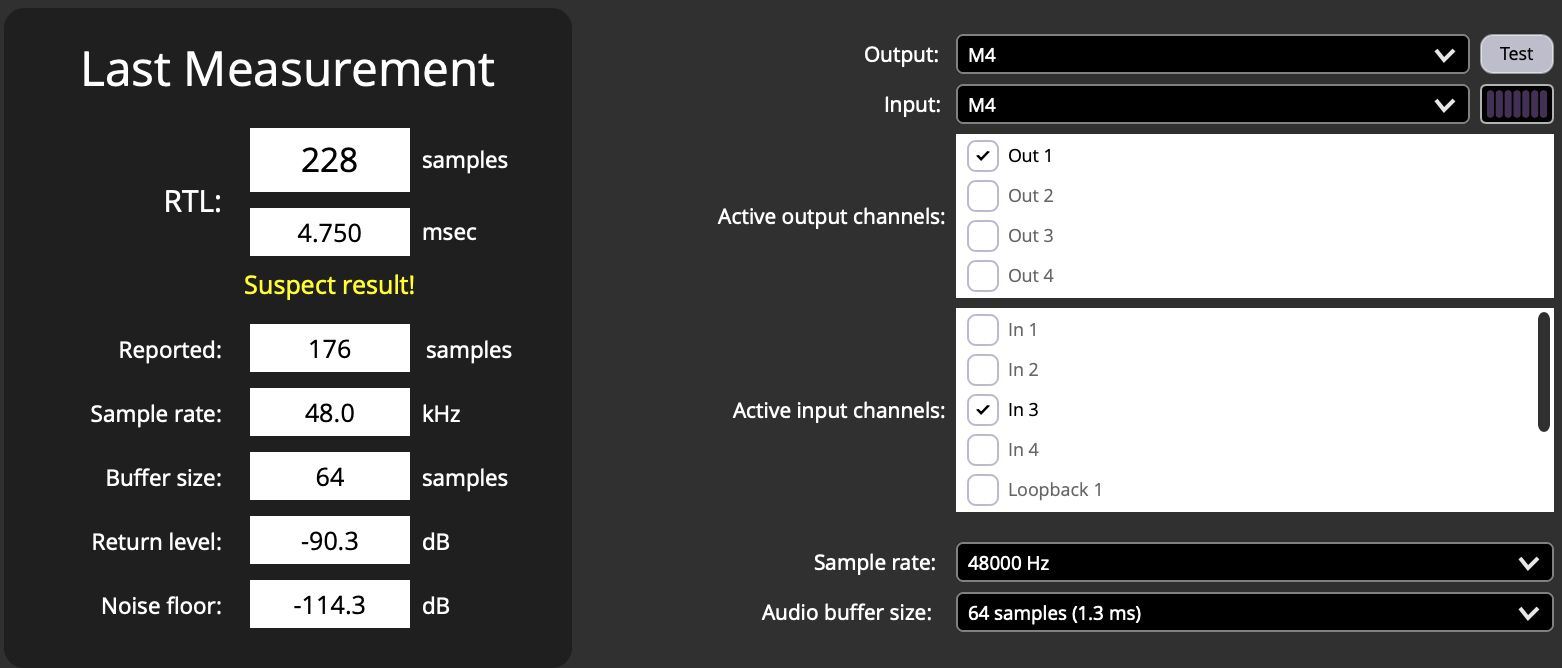Screen dimensions: 1562x668
Task: Enable the Out 4 output channel
Action: (983, 276)
